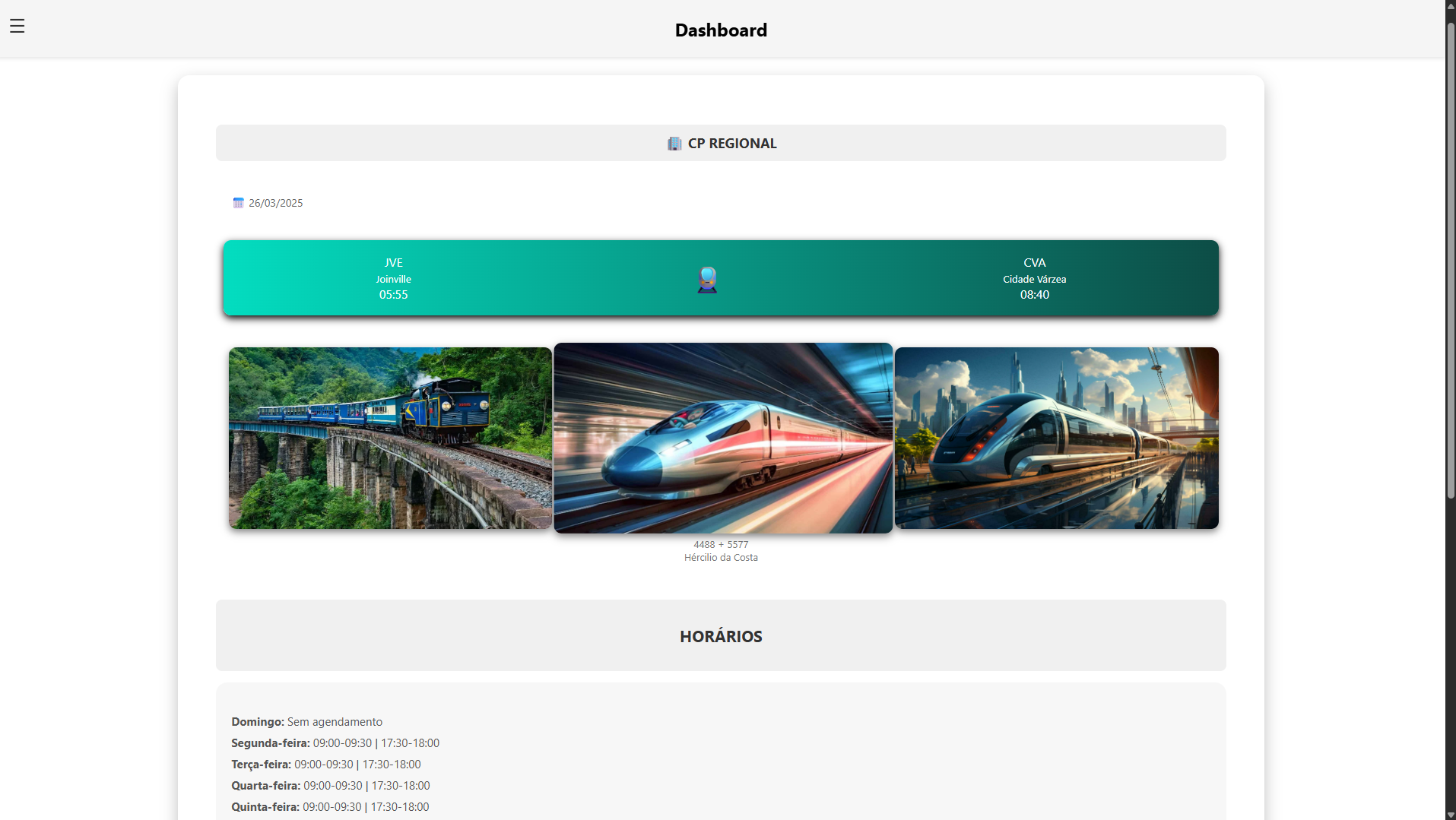Image resolution: width=1456 pixels, height=820 pixels.
Task: Click the Quarta-feira schedule row
Action: click(330, 786)
